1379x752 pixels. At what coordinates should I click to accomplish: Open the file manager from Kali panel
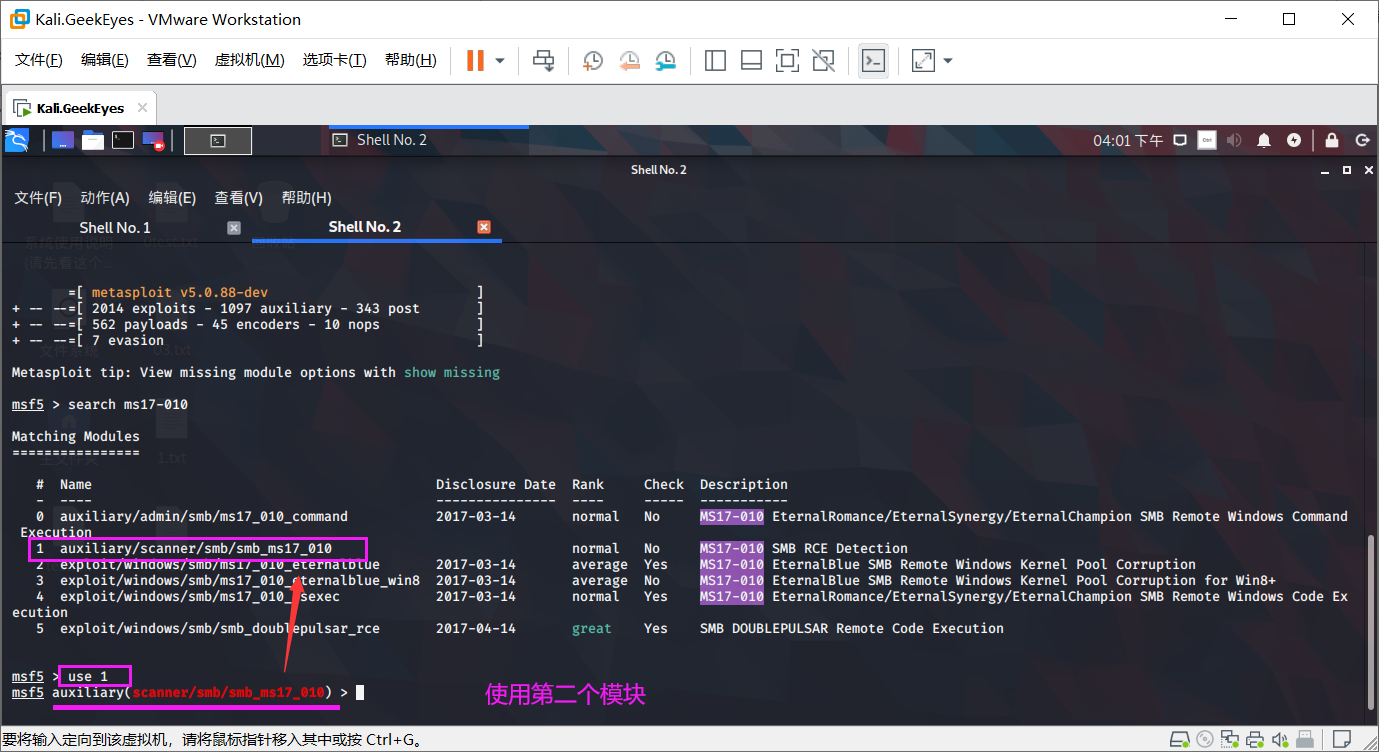93,141
